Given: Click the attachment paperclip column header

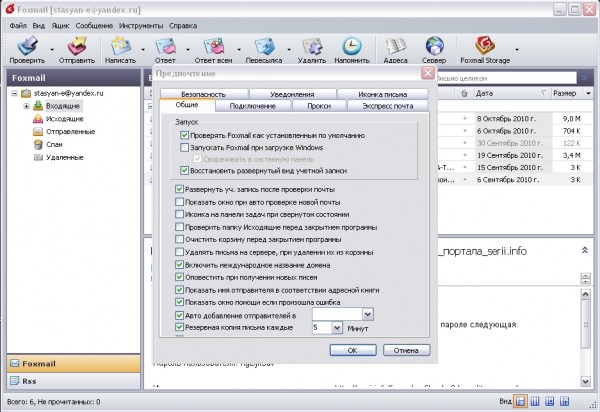Looking at the screenshot, I should (464, 93).
